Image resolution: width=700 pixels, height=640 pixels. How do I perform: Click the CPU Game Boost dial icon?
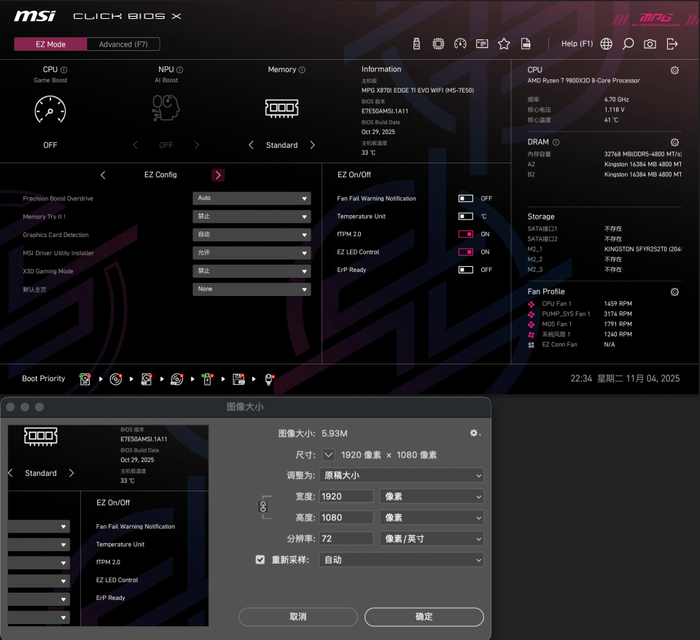point(50,109)
